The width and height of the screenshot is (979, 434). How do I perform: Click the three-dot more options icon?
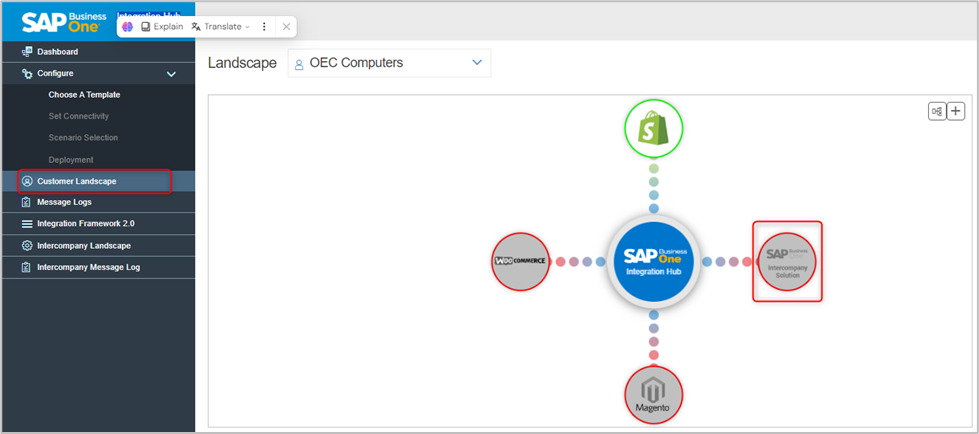264,27
